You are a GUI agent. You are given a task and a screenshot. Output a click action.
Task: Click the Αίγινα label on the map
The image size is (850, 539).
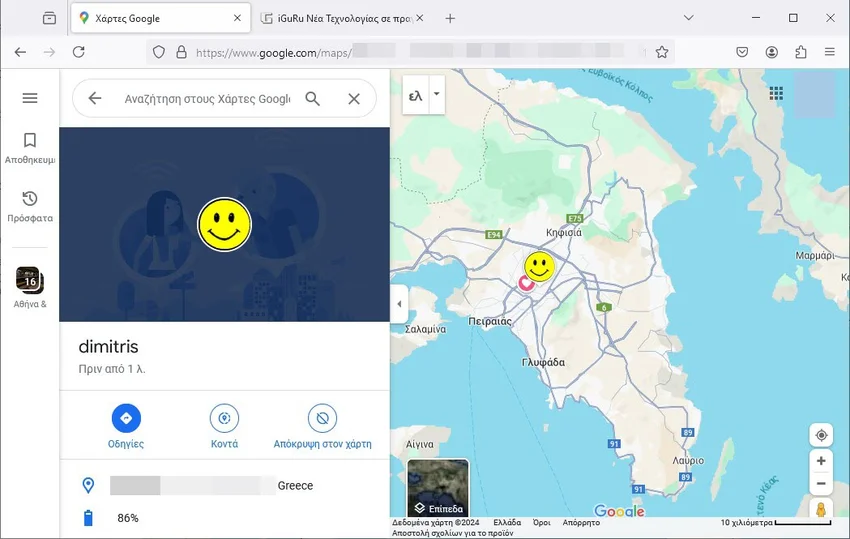[x=420, y=444]
